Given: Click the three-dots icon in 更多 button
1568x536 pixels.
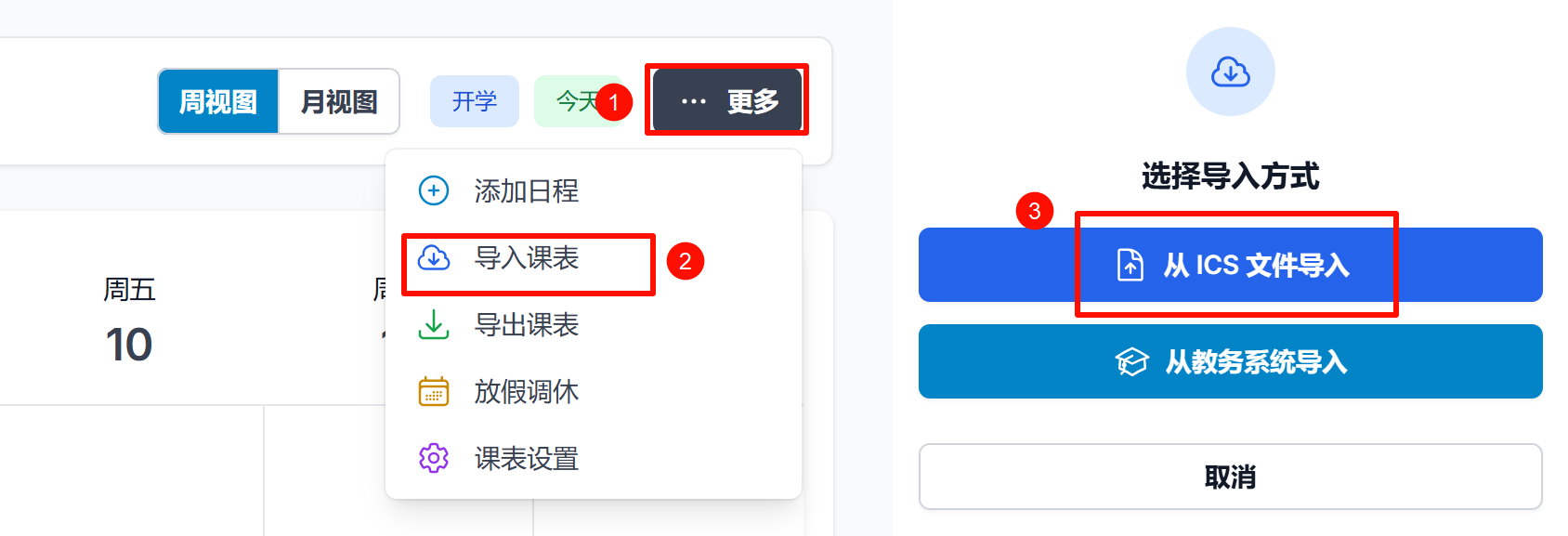Looking at the screenshot, I should [x=693, y=101].
